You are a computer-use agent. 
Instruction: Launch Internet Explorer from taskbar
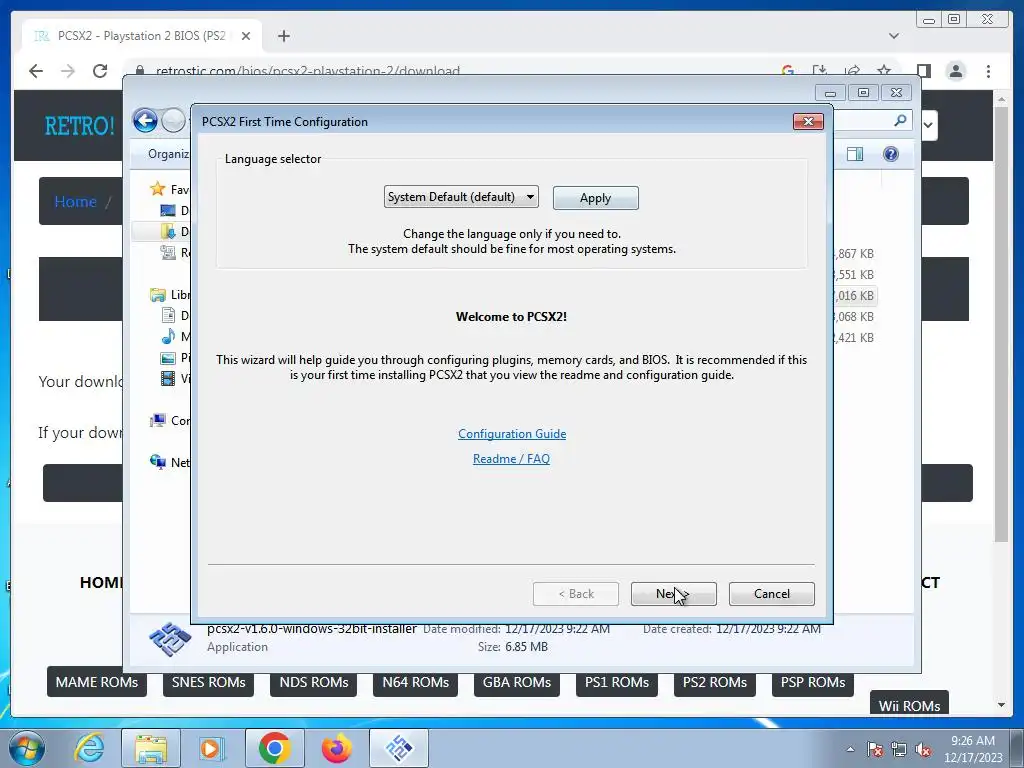(x=89, y=748)
